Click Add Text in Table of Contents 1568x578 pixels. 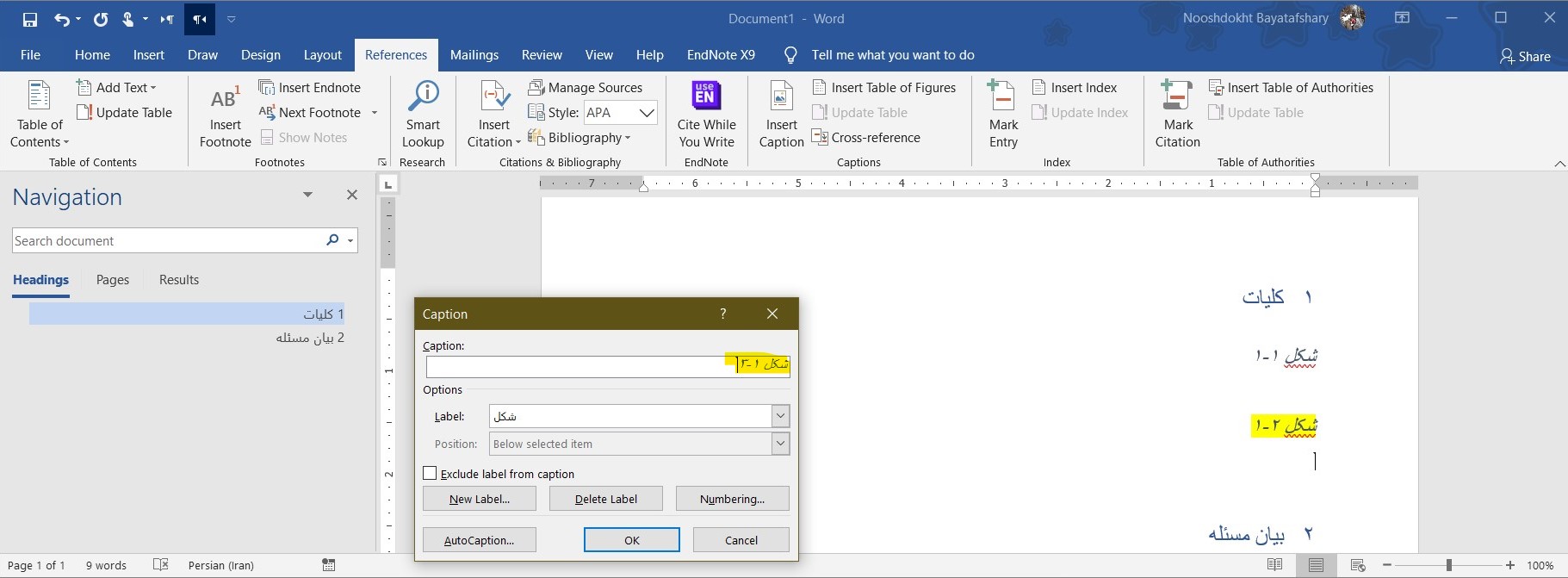(x=117, y=87)
